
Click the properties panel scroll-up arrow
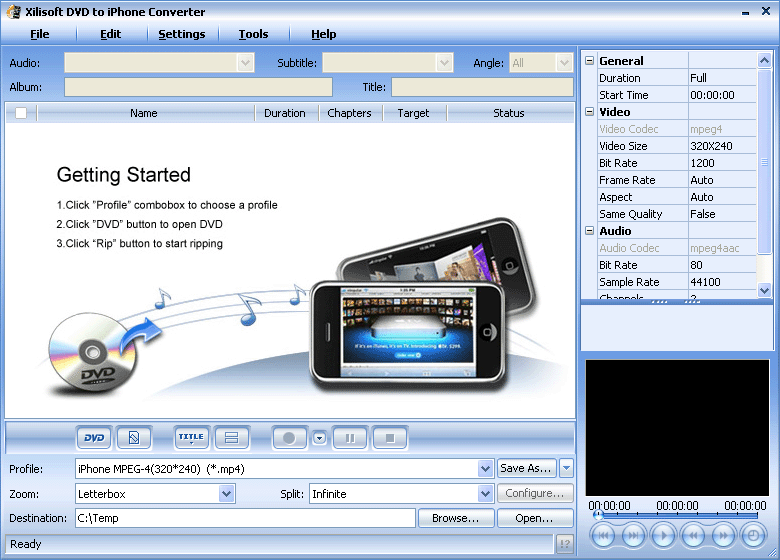pos(764,60)
